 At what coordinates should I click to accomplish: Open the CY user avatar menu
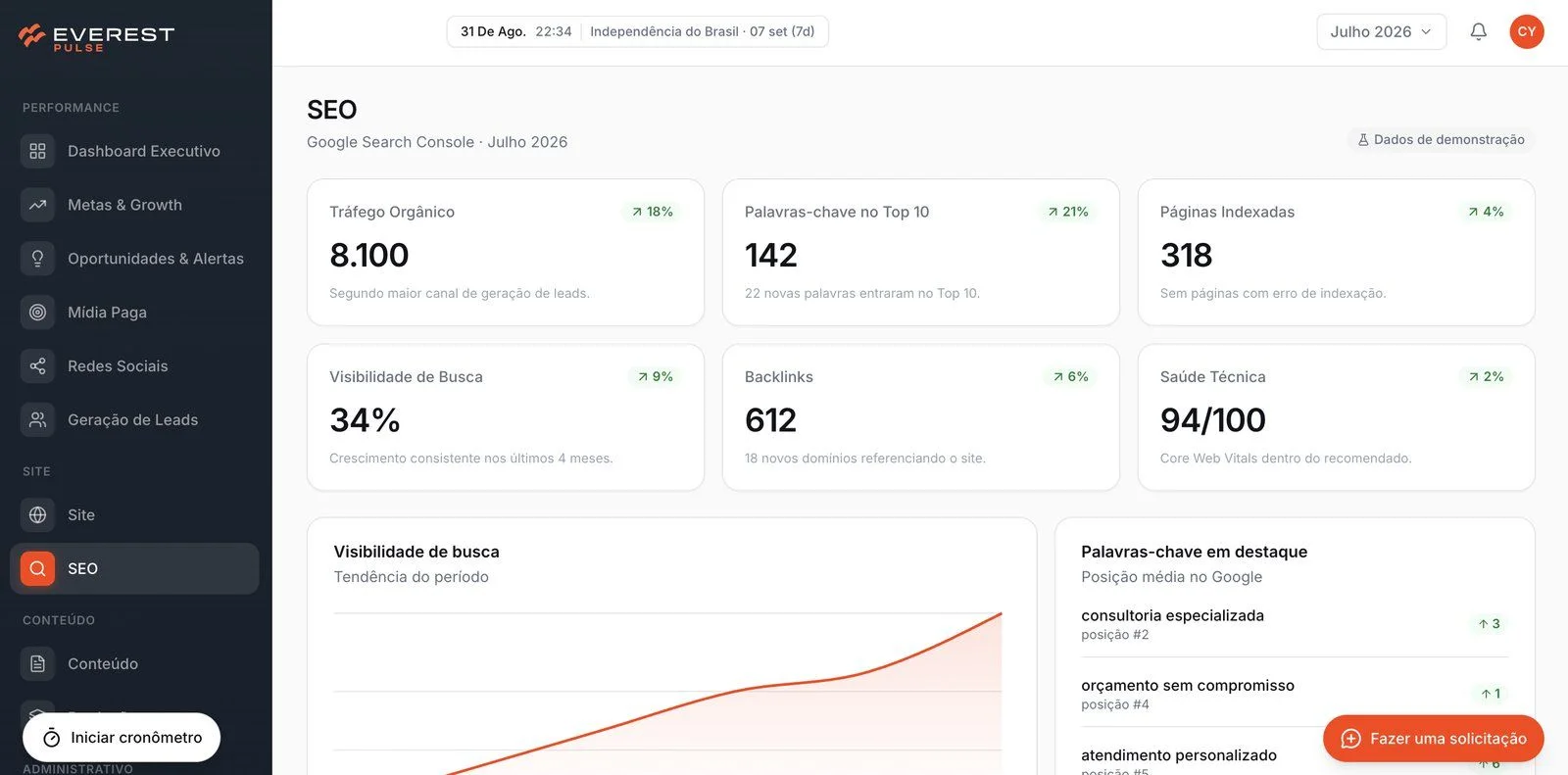pos(1526,31)
